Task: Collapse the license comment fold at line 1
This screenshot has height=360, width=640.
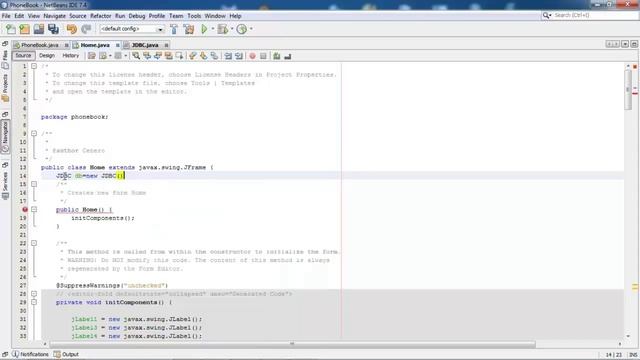Action: coord(34,66)
